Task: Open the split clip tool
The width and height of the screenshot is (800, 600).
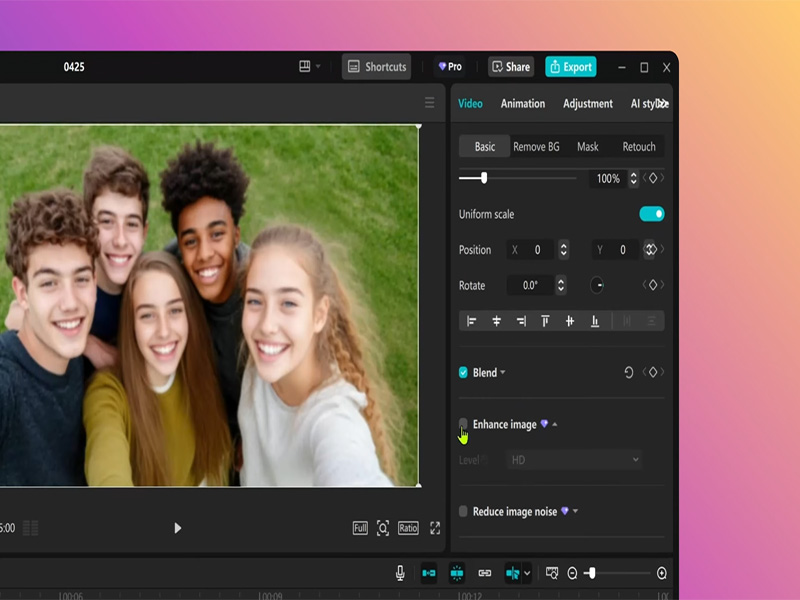Action: pos(513,572)
